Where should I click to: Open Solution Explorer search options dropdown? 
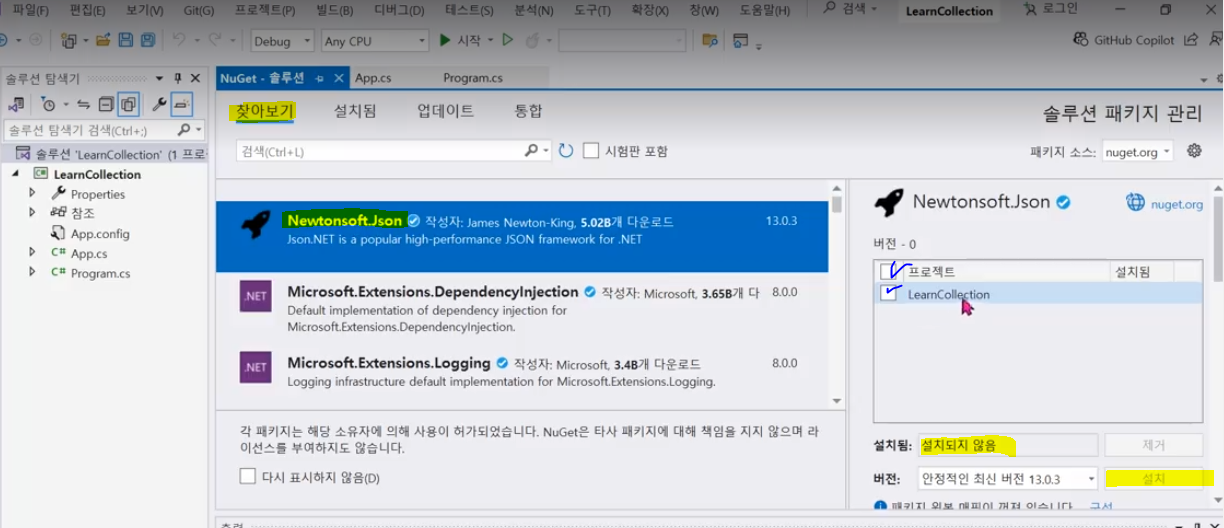click(x=199, y=130)
